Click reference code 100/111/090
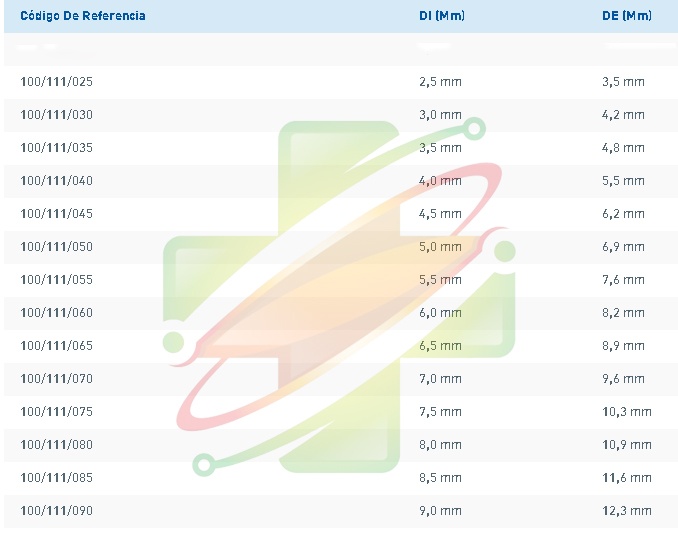678x533 pixels. point(57,511)
